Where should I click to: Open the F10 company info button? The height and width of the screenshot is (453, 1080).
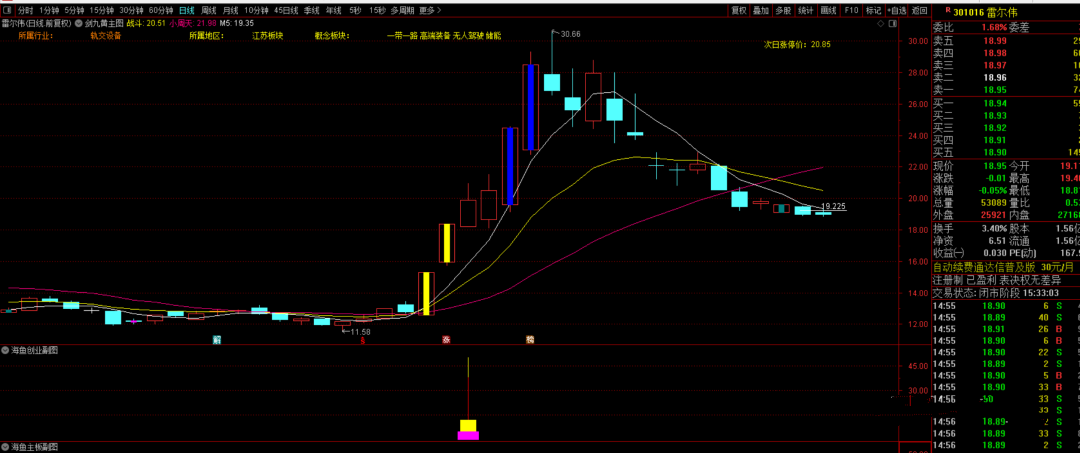tap(851, 10)
